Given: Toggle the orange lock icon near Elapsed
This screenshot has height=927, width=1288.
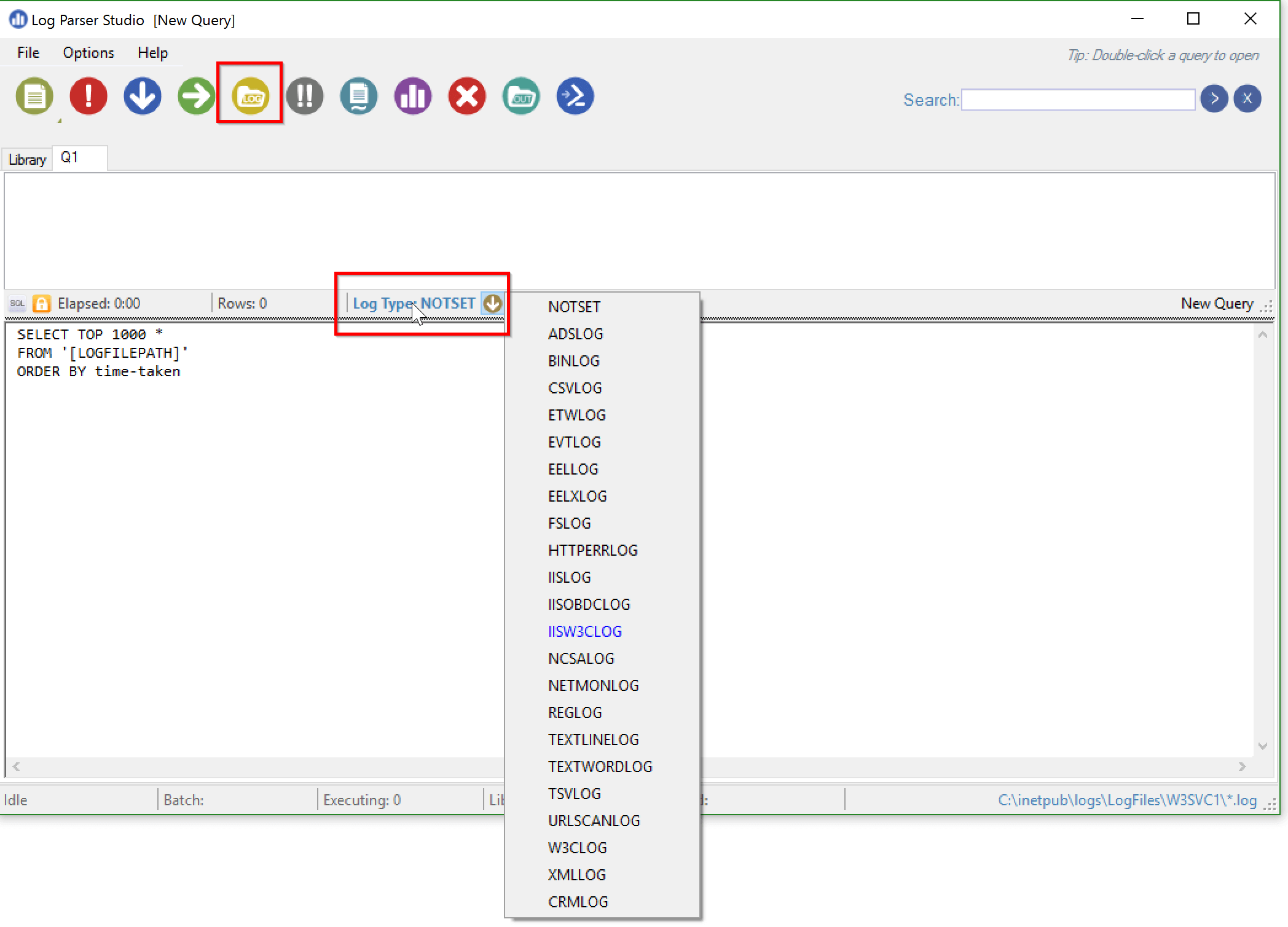Looking at the screenshot, I should pos(42,304).
